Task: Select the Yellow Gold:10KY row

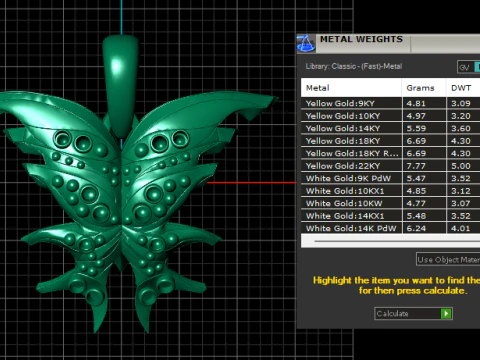Action: [x=390, y=116]
